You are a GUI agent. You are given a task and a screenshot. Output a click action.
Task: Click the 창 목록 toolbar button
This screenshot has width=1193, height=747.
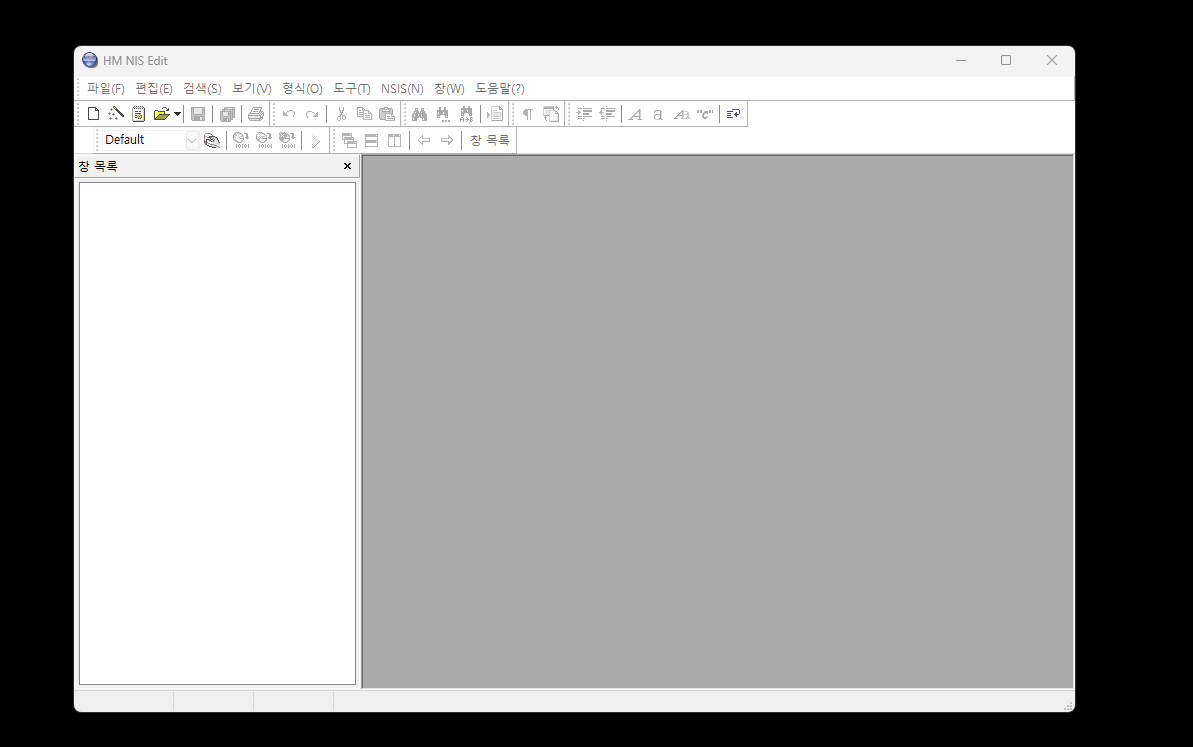click(x=489, y=140)
